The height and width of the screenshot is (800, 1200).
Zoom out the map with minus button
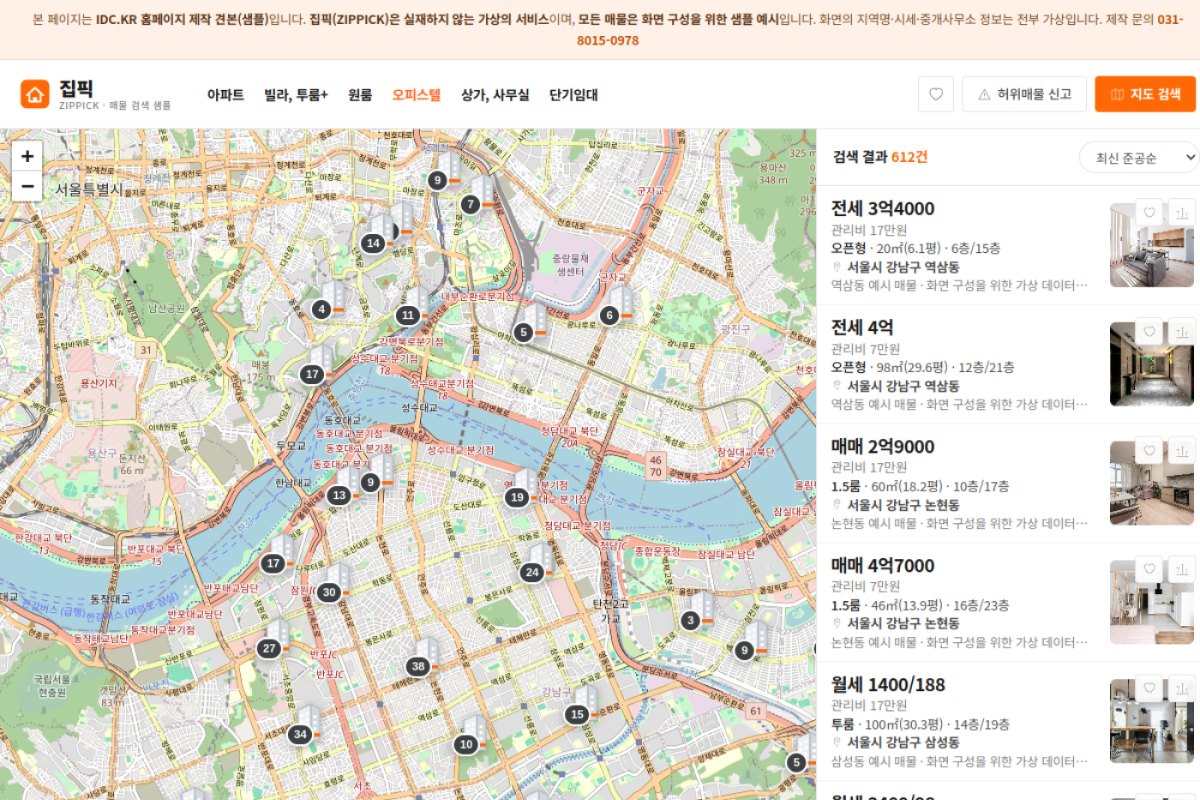pyautogui.click(x=27, y=186)
